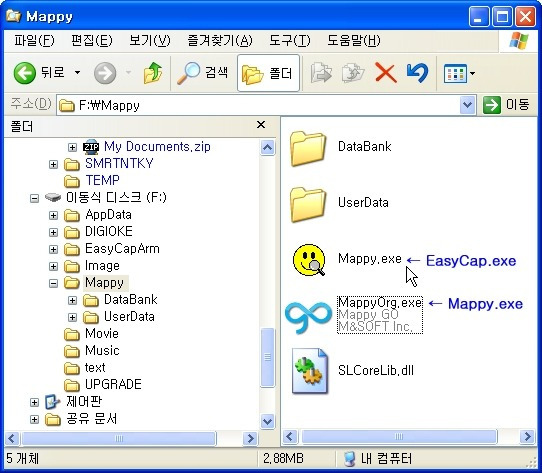Open the 도움말(H) menu
This screenshot has width=542, height=473.
coord(354,41)
